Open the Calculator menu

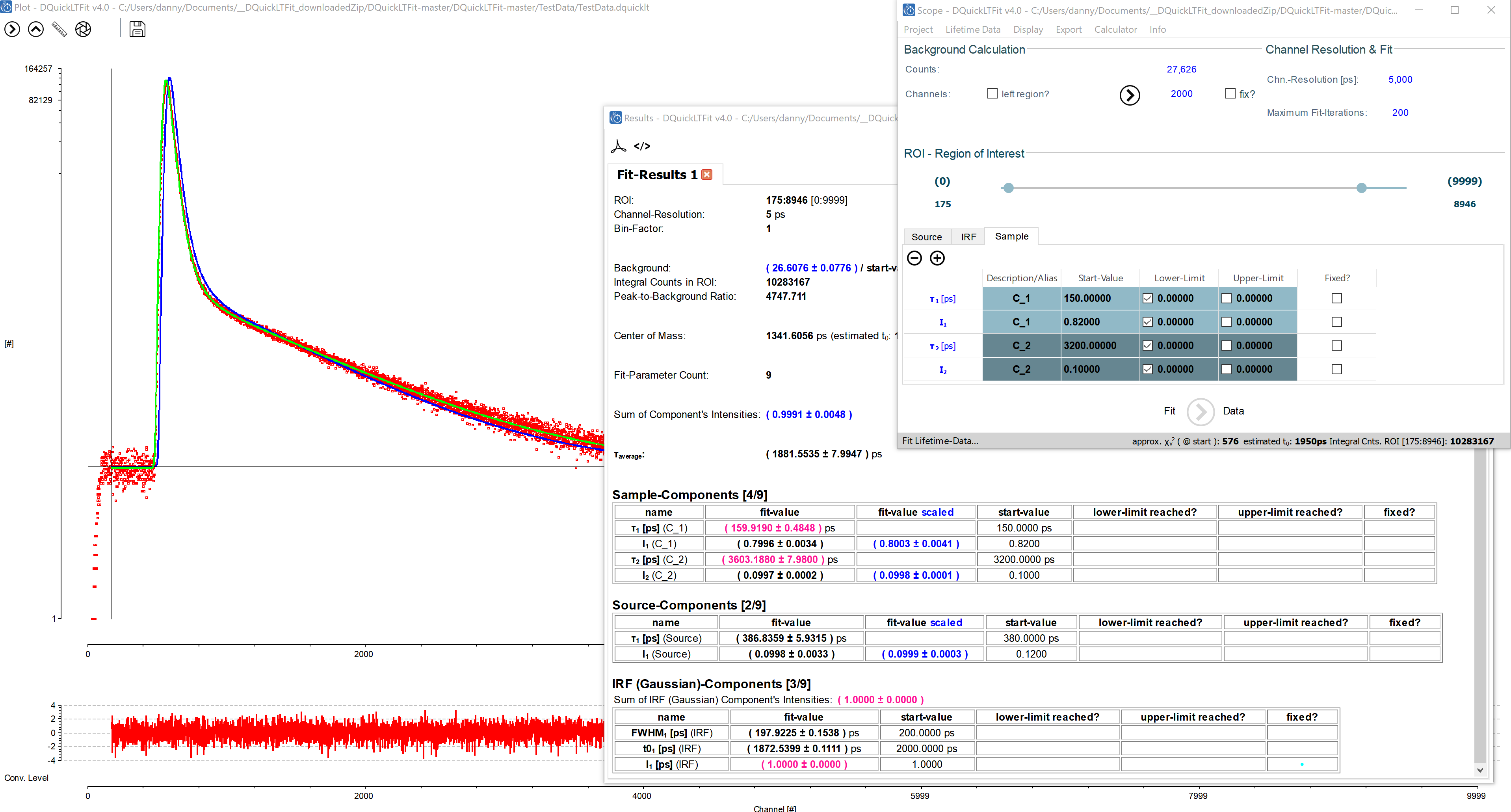pyautogui.click(x=1115, y=29)
